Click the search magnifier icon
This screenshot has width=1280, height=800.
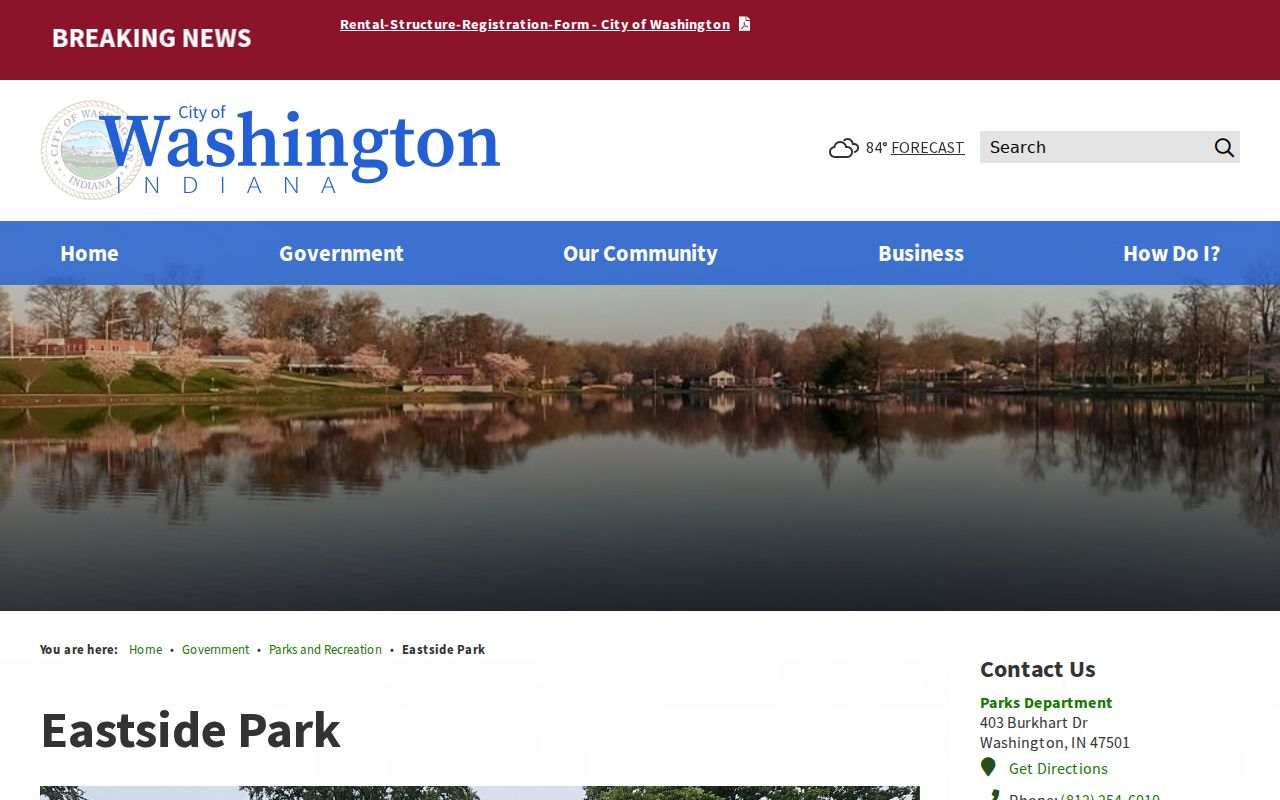point(1224,147)
